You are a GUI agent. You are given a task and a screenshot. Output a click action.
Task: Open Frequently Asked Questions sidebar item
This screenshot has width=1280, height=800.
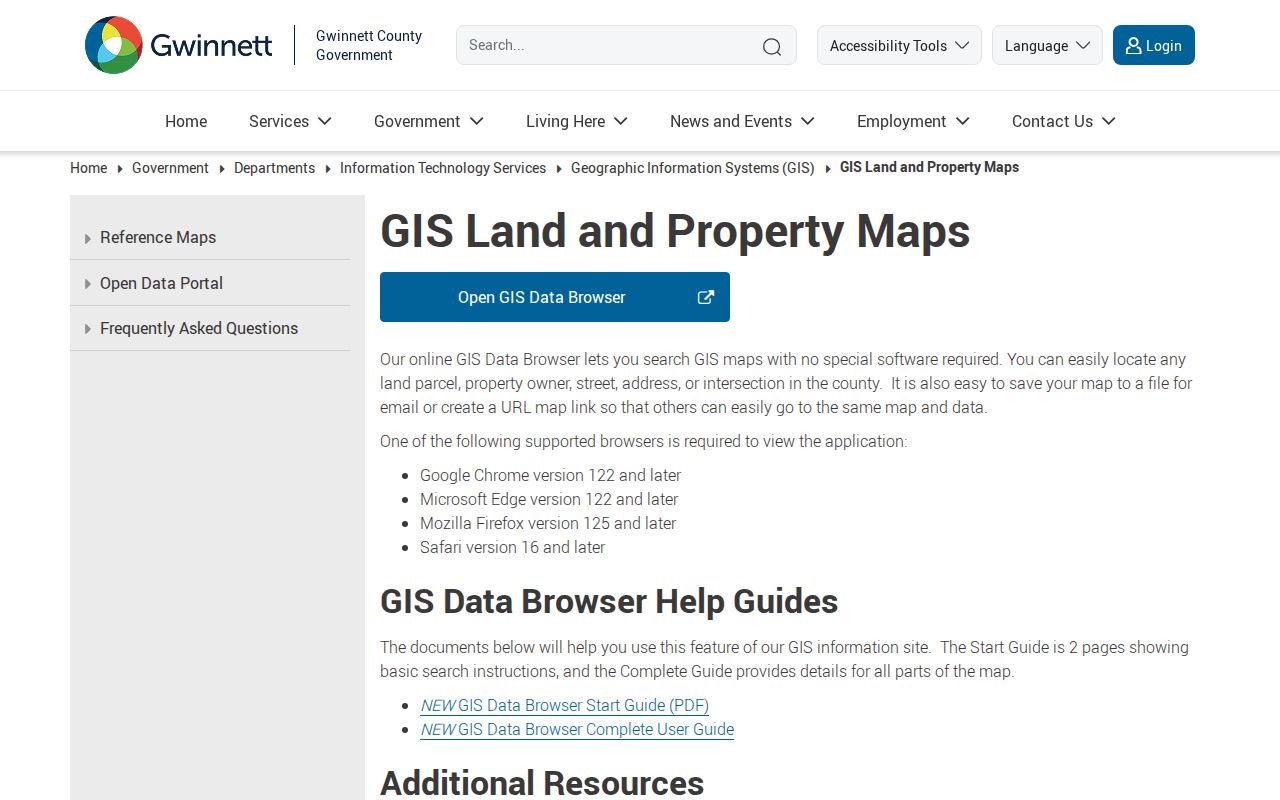pyautogui.click(x=210, y=328)
